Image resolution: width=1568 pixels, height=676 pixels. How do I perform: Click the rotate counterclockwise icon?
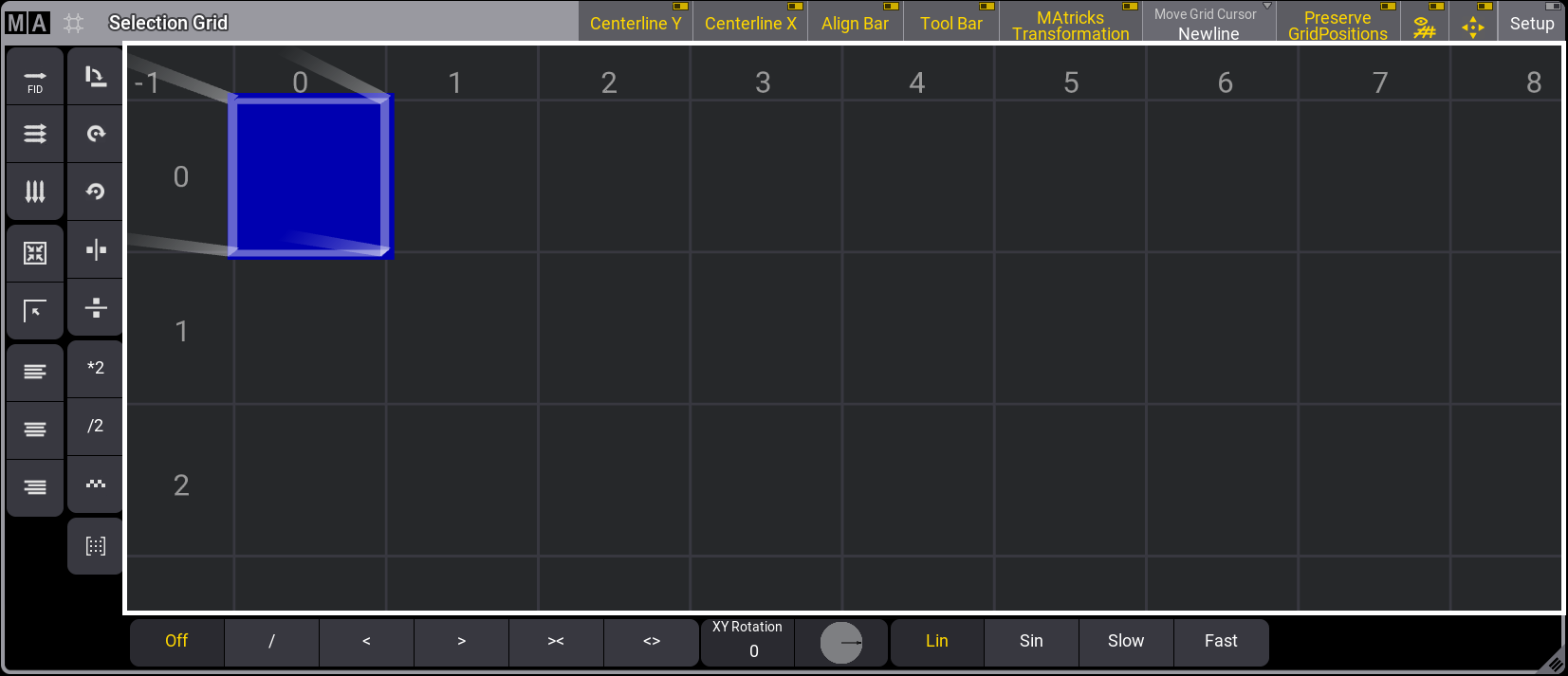click(95, 192)
